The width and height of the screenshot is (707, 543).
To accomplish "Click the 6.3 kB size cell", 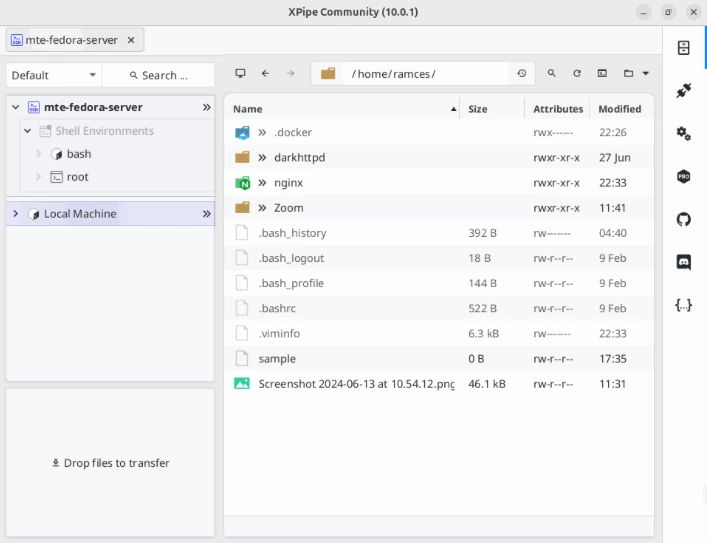I will click(483, 333).
